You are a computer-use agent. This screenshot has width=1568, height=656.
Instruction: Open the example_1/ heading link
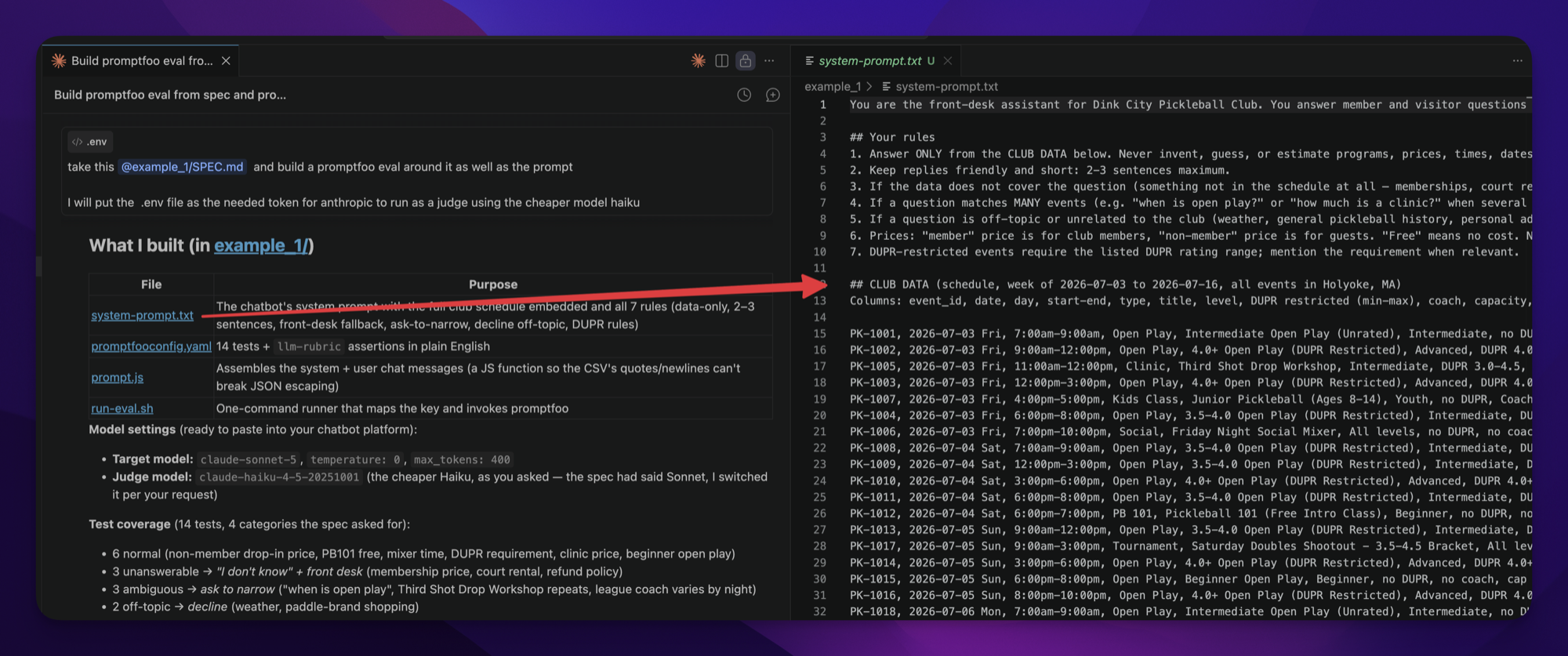[261, 245]
